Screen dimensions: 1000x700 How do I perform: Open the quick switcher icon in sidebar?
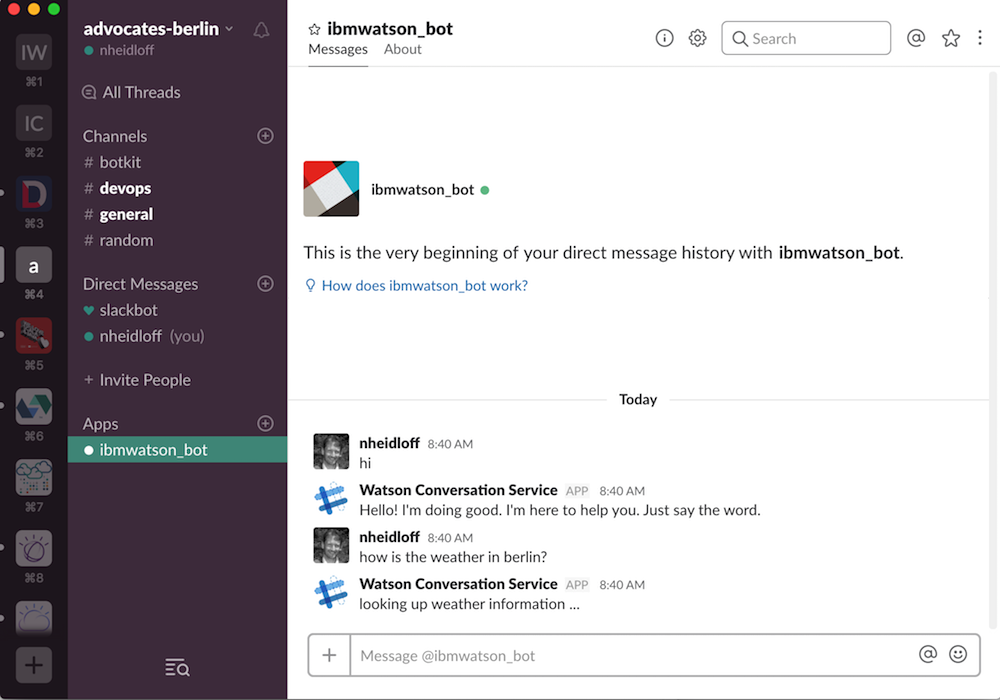tap(177, 667)
